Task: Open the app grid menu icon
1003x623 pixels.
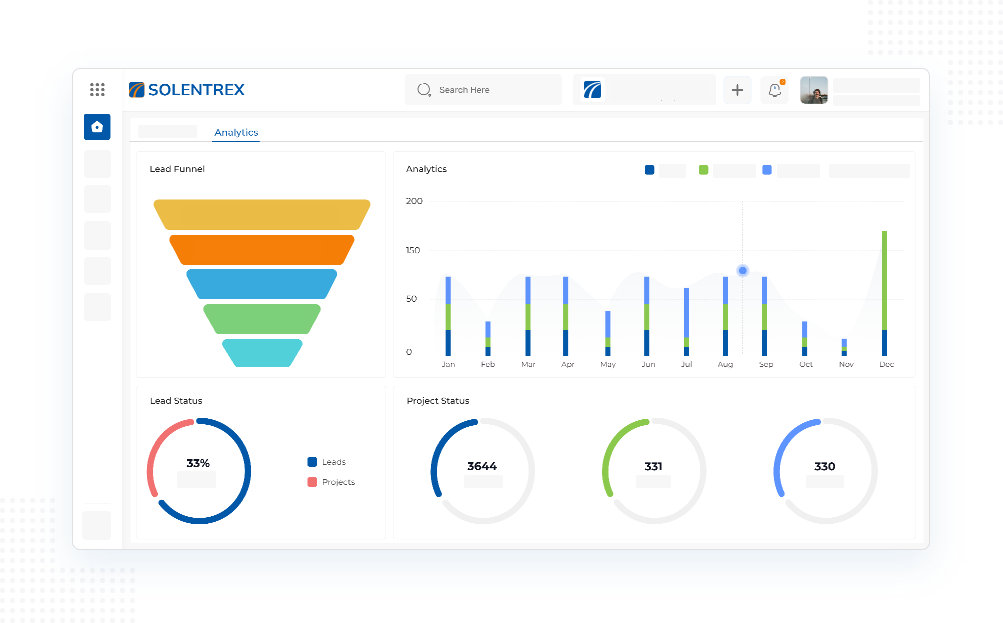Action: [97, 90]
